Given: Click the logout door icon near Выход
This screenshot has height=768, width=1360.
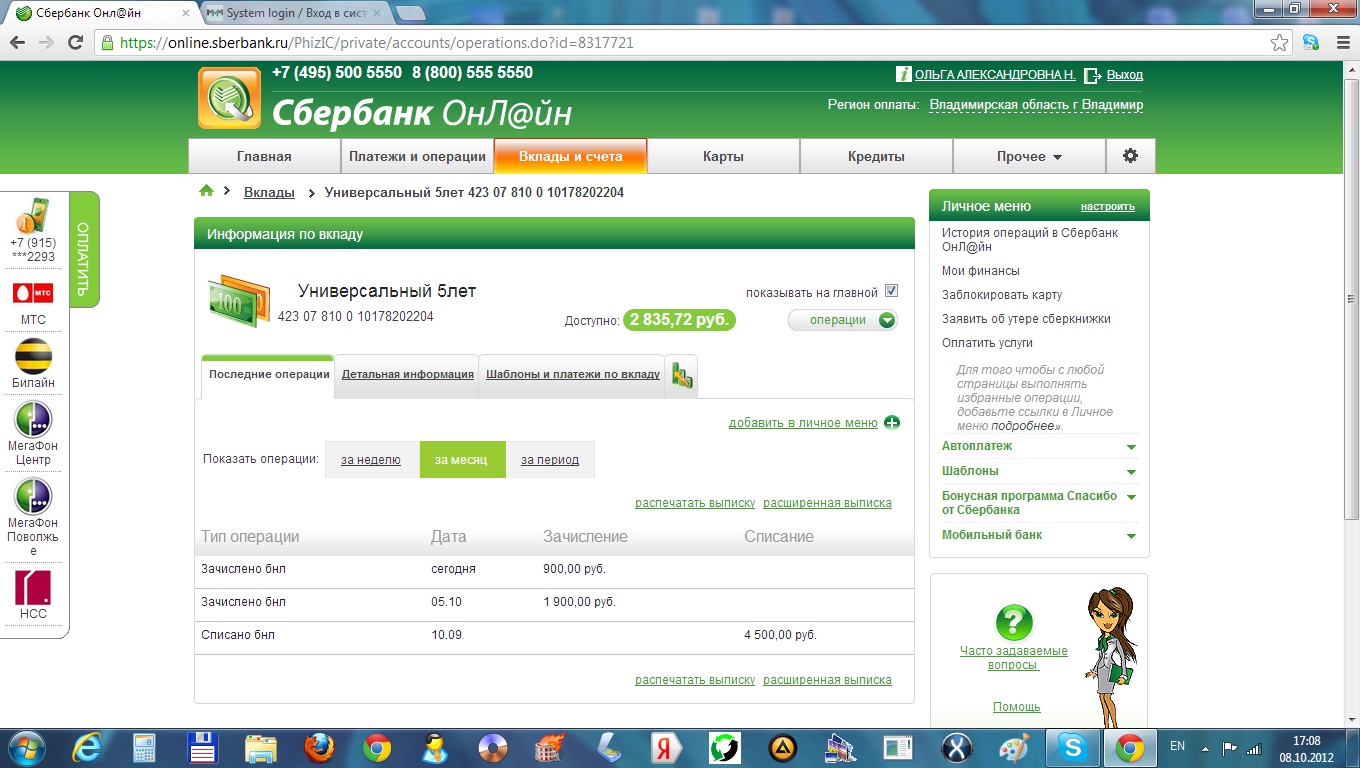Looking at the screenshot, I should click(x=1093, y=75).
